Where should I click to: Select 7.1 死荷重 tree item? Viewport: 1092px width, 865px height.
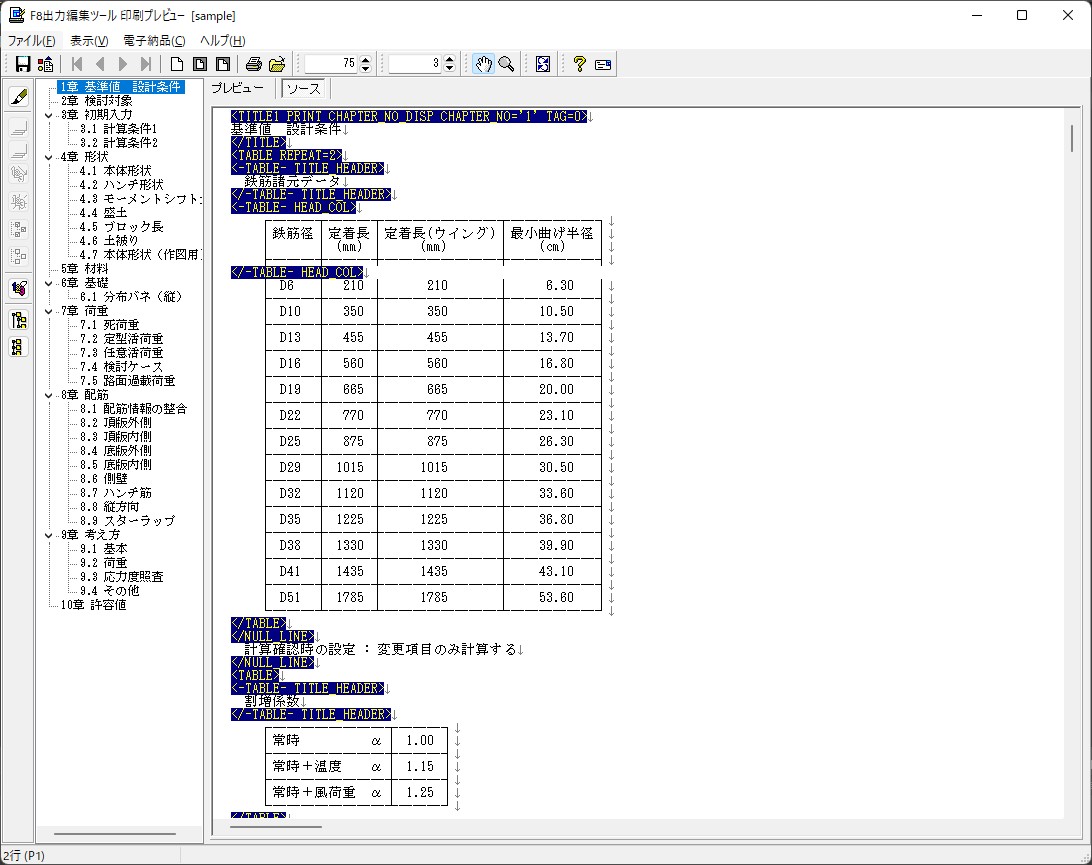(109, 325)
